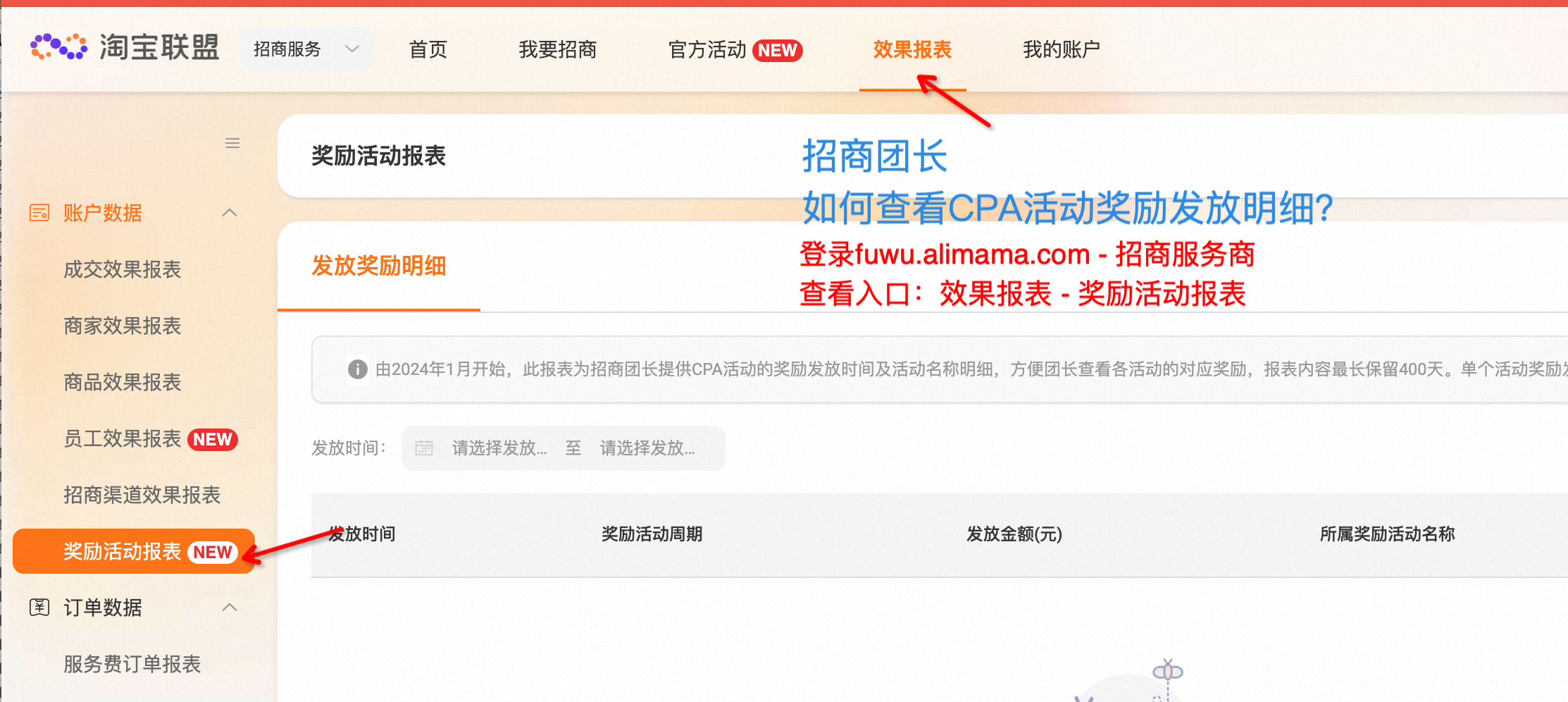Screen dimensions: 1568x702
Task: Select 奖励活动报表 in the sidebar
Action: (x=134, y=551)
